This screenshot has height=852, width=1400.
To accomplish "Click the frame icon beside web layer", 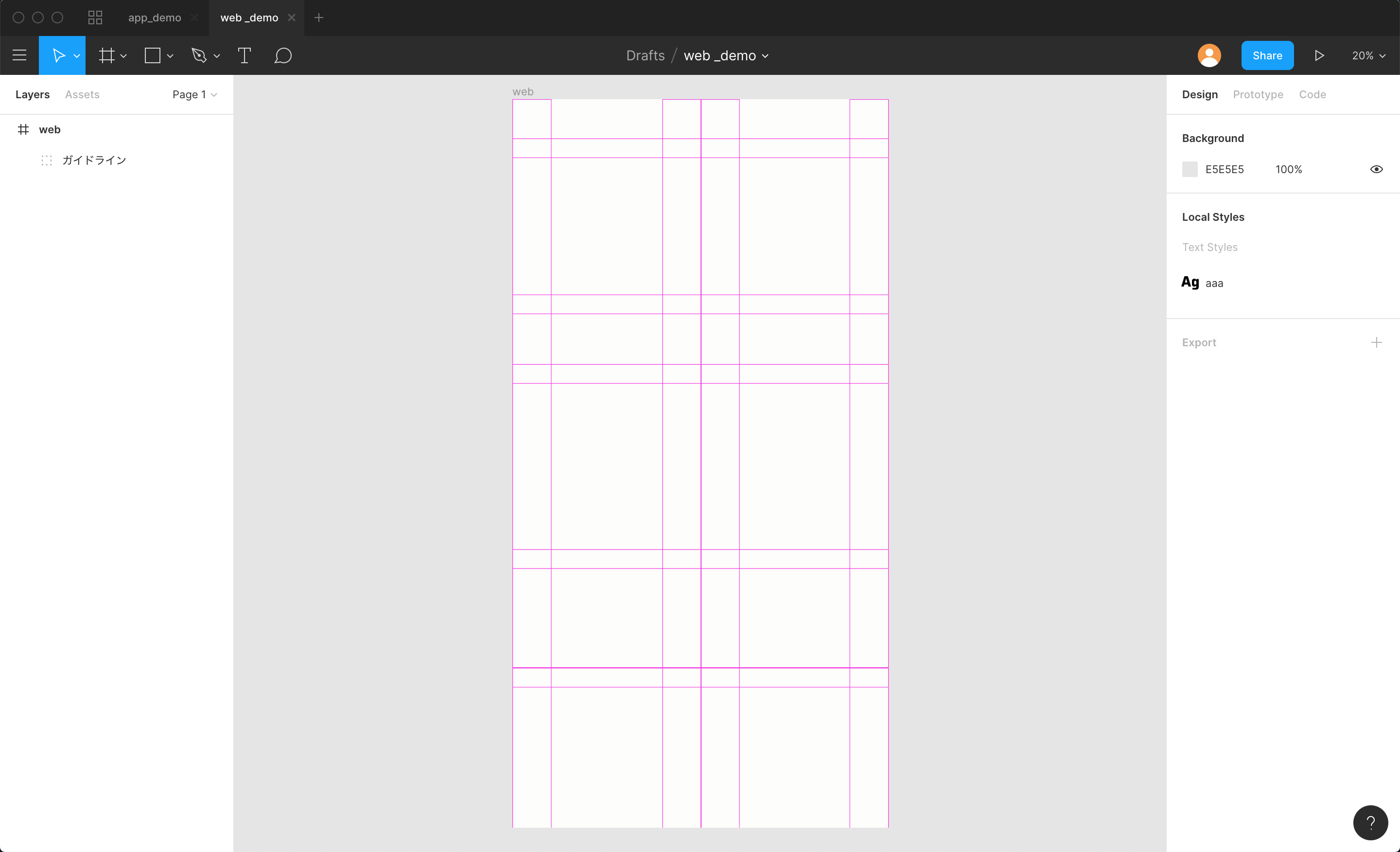I will (23, 129).
